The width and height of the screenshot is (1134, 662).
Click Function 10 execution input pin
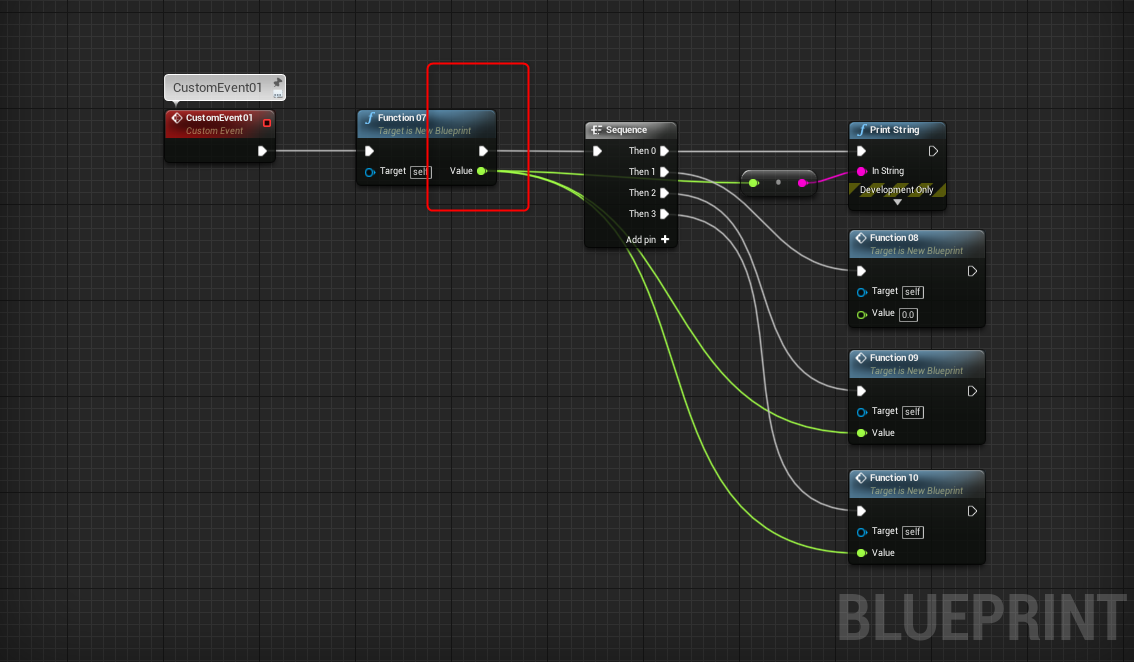861,512
